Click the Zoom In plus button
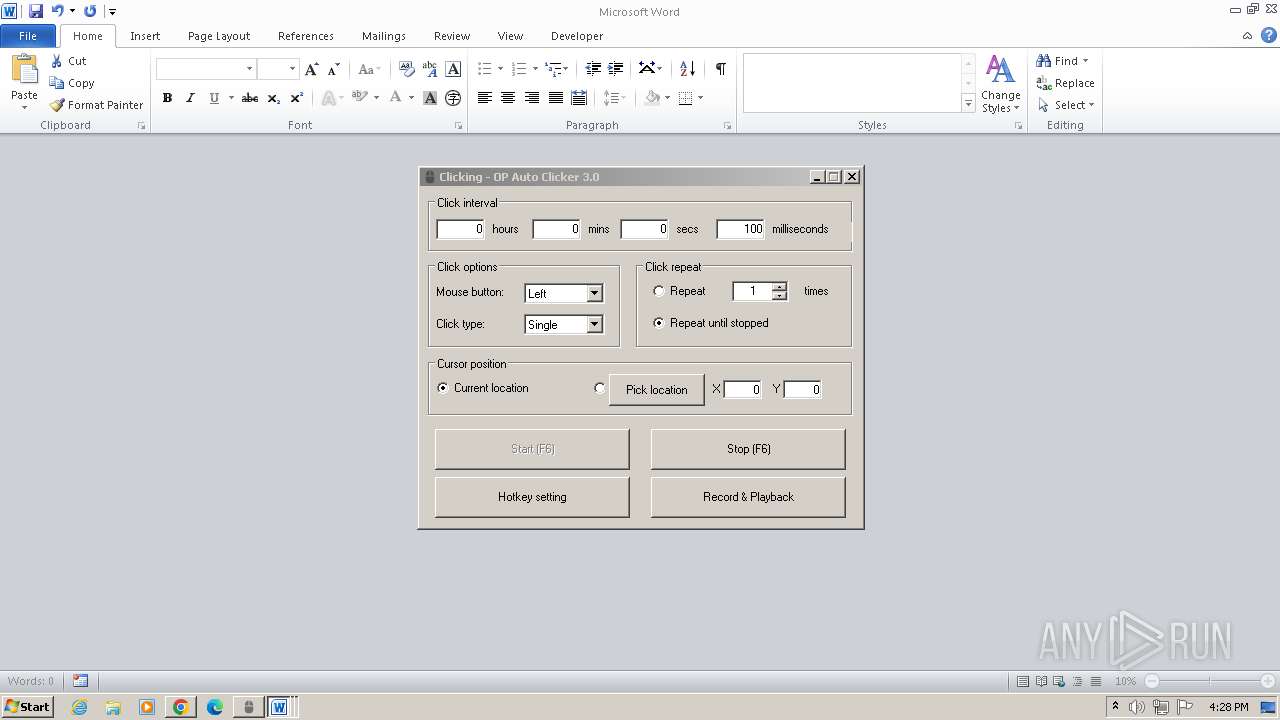Screen dimensions: 1280x720 [1267, 681]
